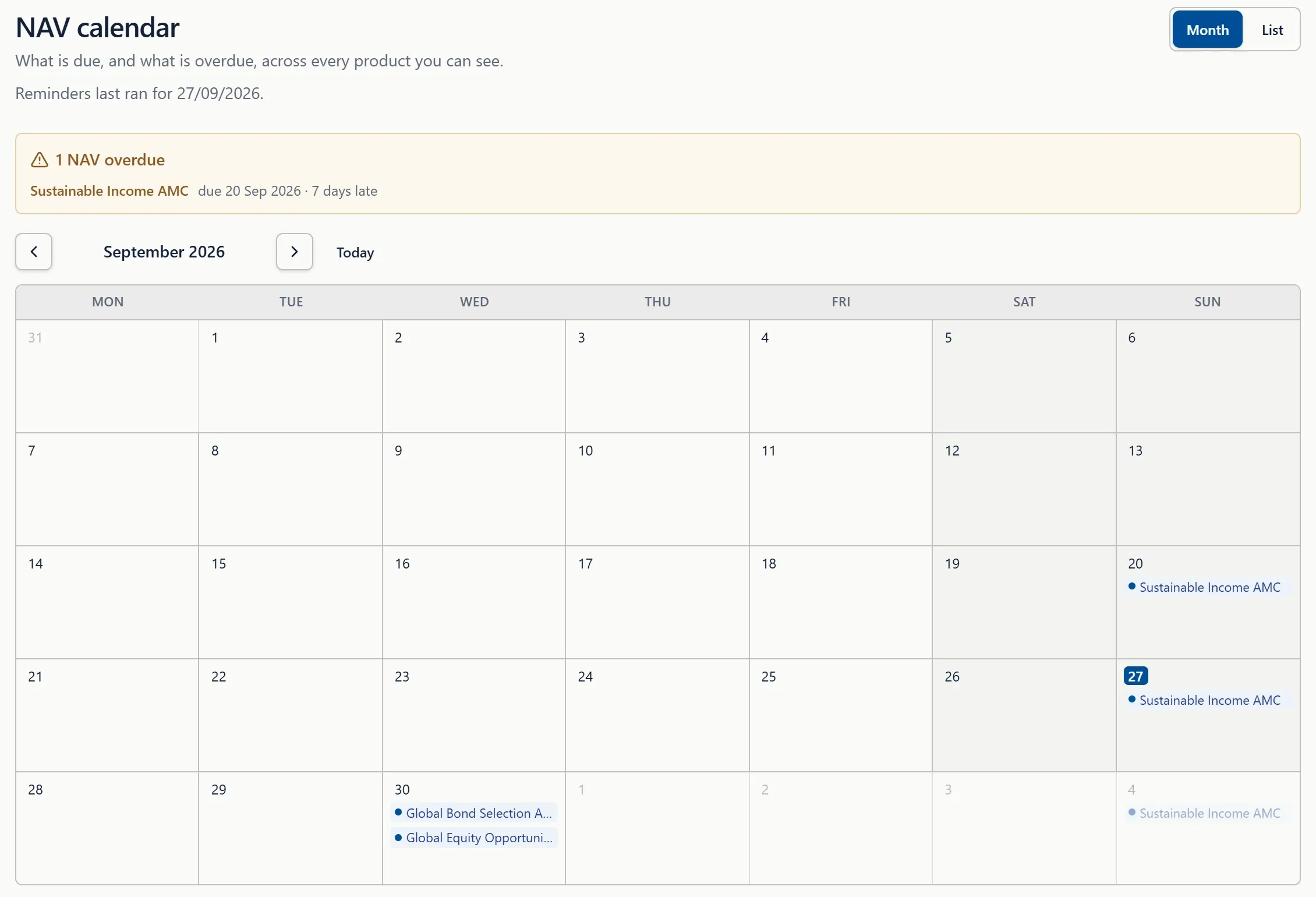Click day 10 number
Image resolution: width=1316 pixels, height=897 pixels.
(586, 450)
